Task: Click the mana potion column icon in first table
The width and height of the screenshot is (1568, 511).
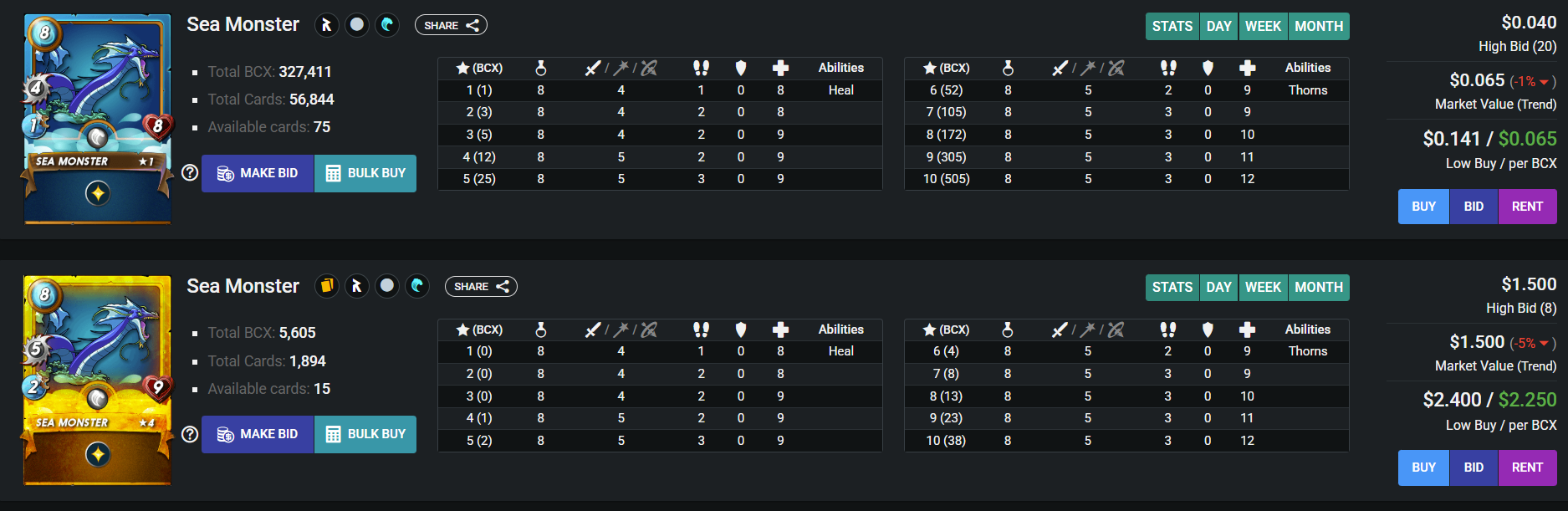Action: (541, 68)
